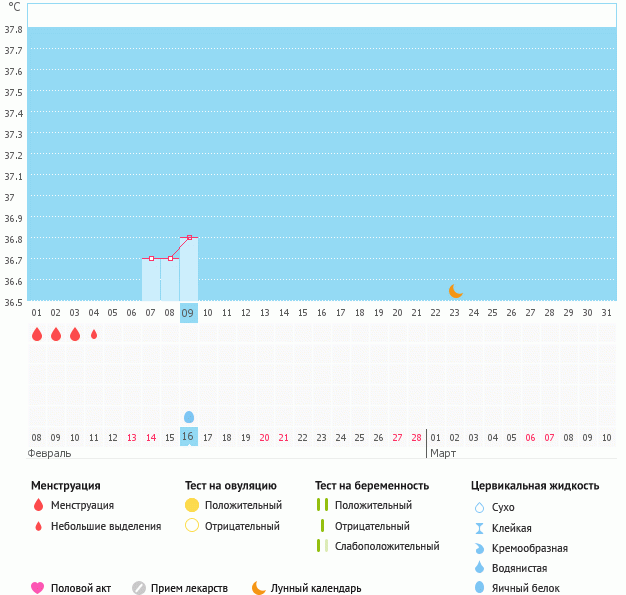
Task: Click the yellow circle for Положительный ovulation test
Action: point(192,505)
